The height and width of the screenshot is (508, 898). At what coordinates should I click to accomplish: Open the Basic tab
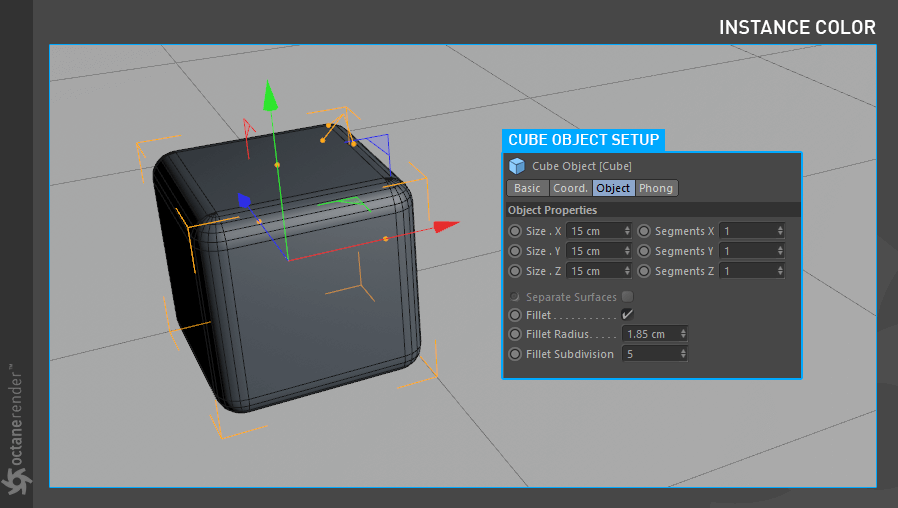pyautogui.click(x=527, y=188)
